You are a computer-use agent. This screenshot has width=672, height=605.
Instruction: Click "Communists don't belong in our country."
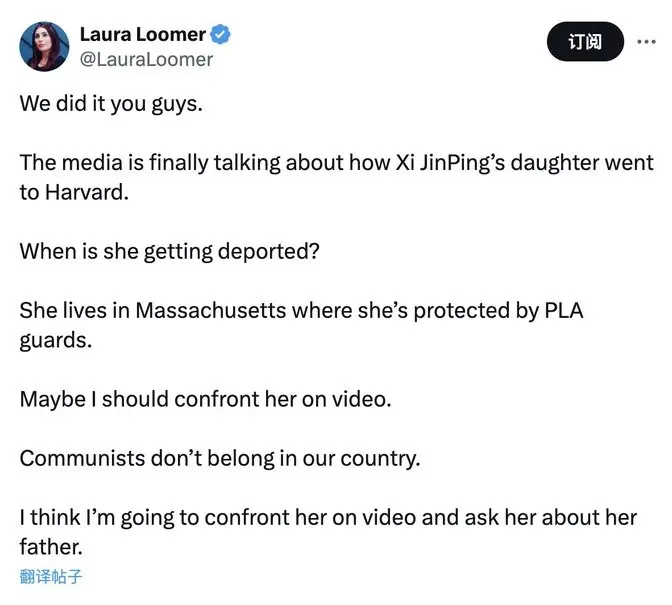click(x=220, y=458)
